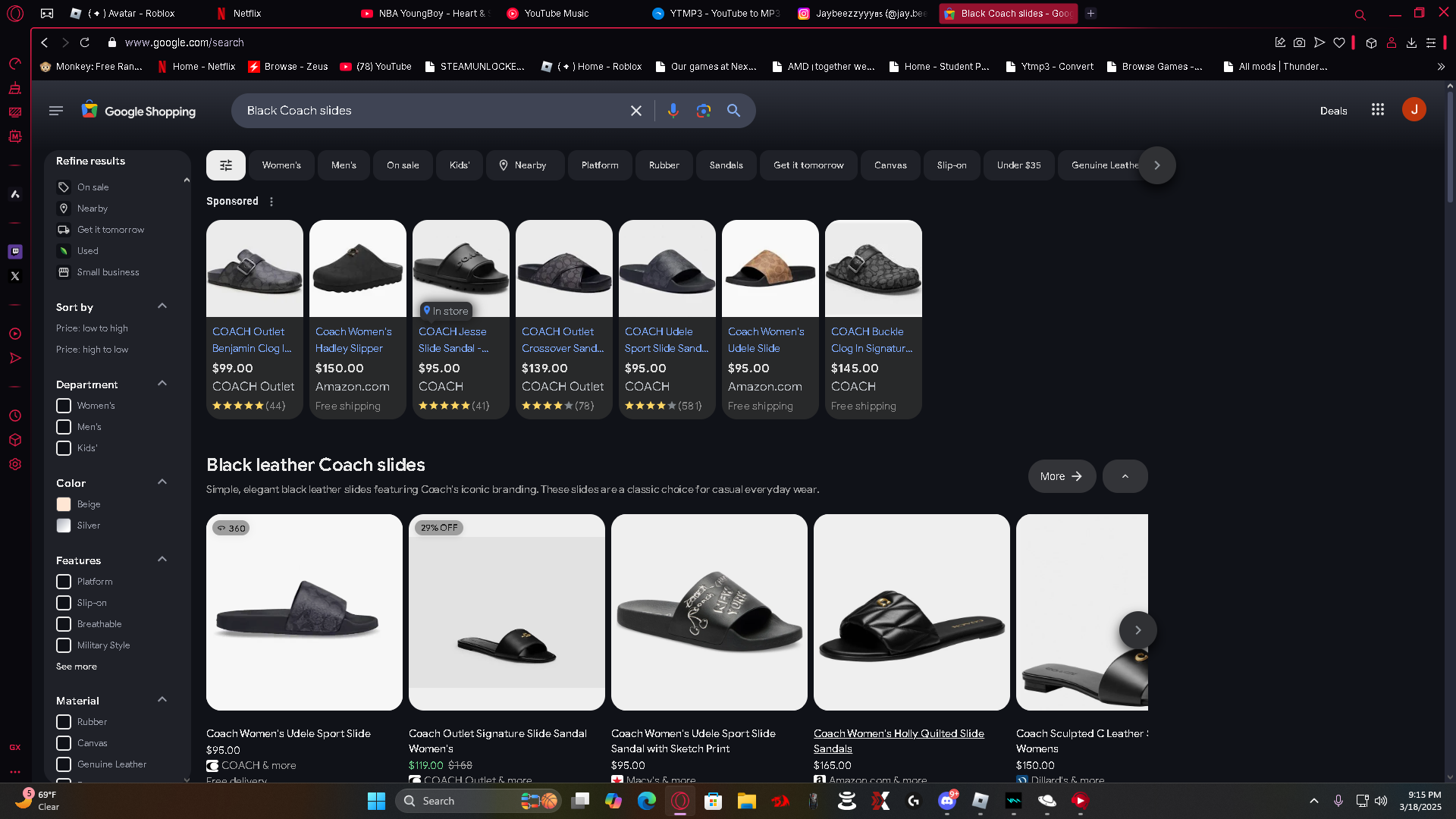Check the Men's department checkbox
1456x819 pixels.
point(64,427)
